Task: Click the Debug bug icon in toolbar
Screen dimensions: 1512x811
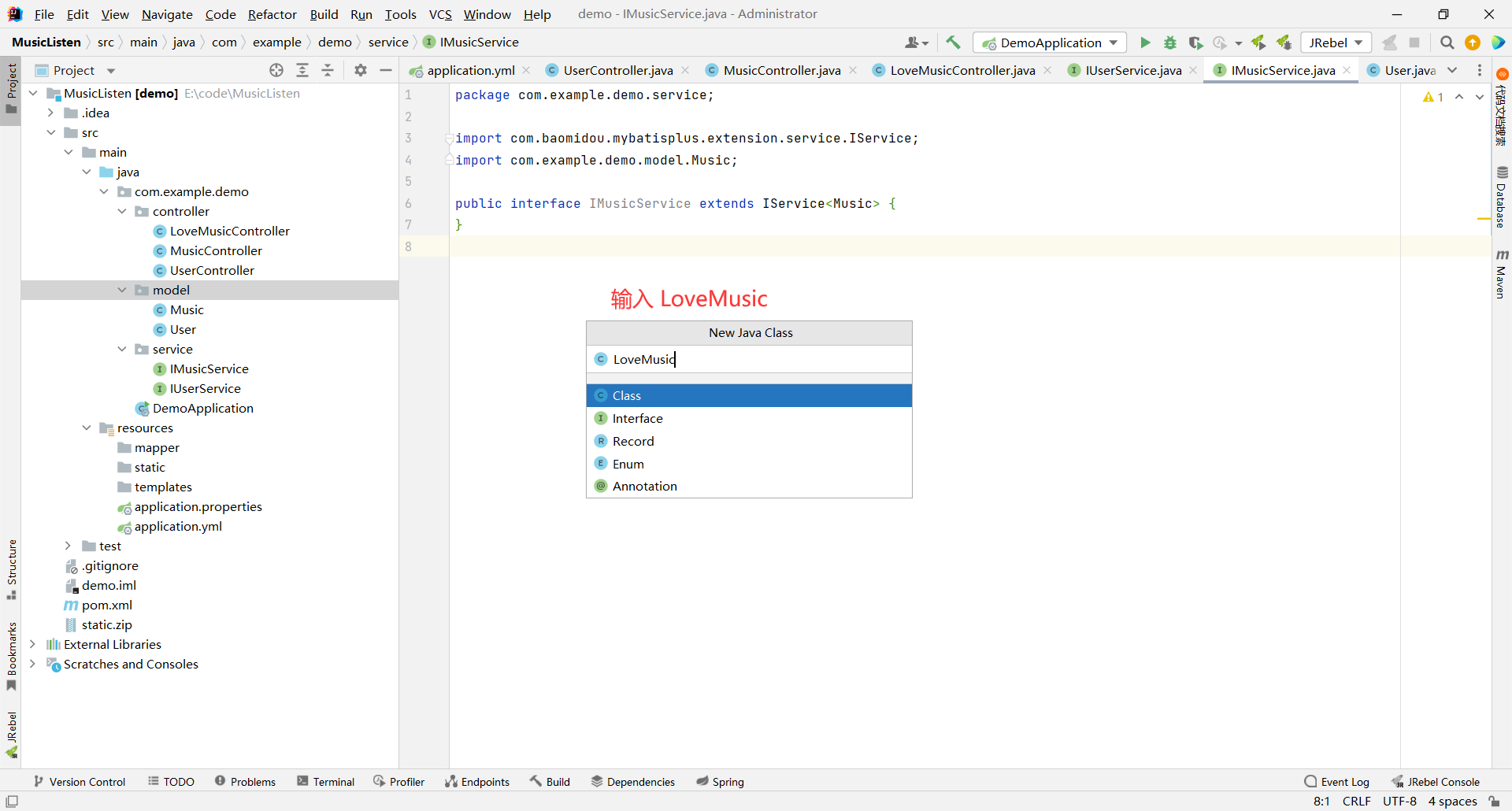Action: (1170, 43)
